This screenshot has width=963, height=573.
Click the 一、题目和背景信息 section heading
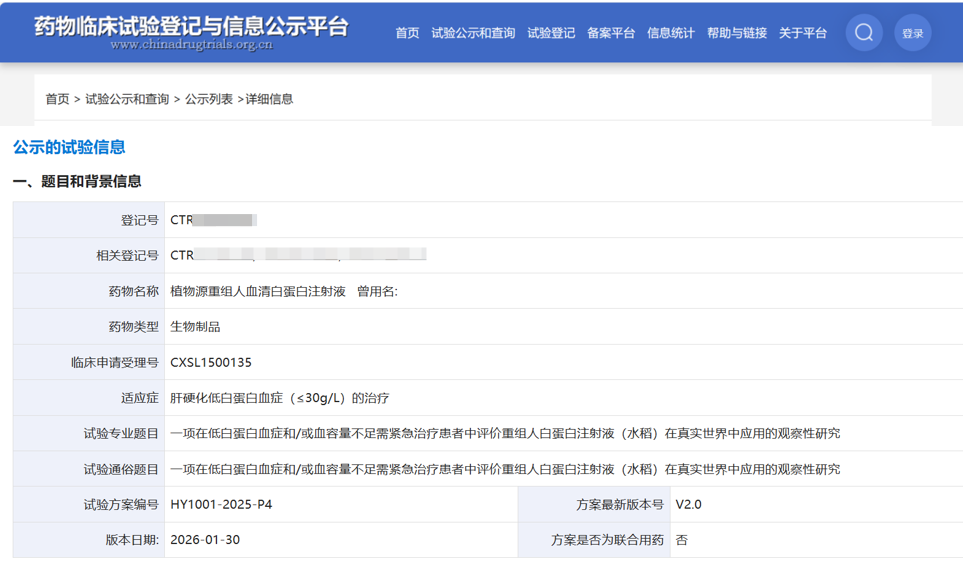click(x=77, y=181)
